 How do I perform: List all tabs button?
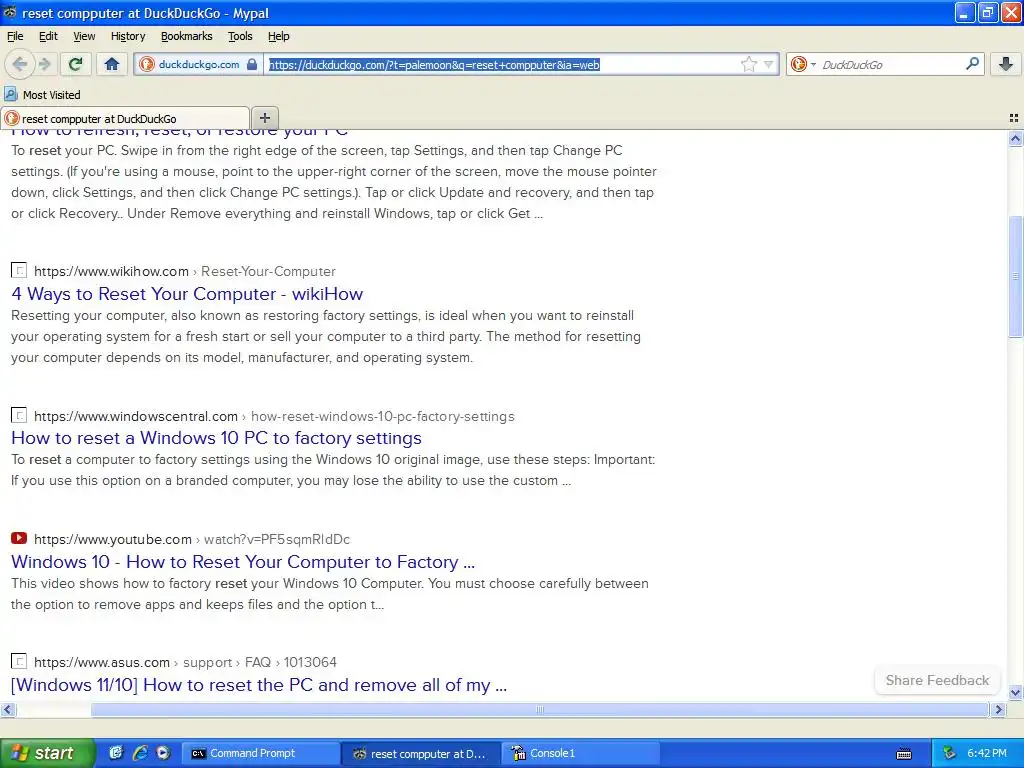pyautogui.click(x=1014, y=118)
